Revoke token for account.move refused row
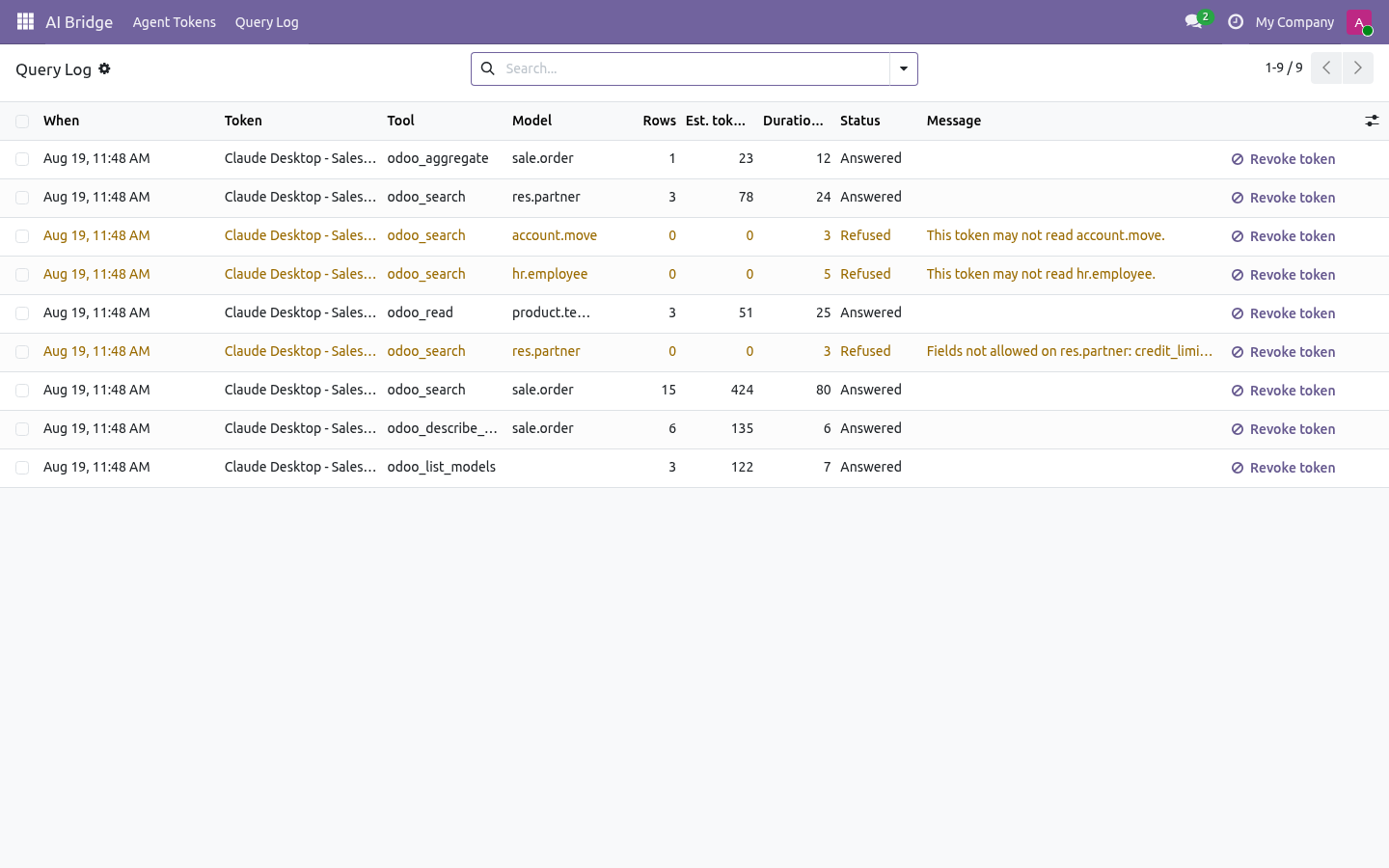This screenshot has height=868, width=1389. pyautogui.click(x=1283, y=236)
